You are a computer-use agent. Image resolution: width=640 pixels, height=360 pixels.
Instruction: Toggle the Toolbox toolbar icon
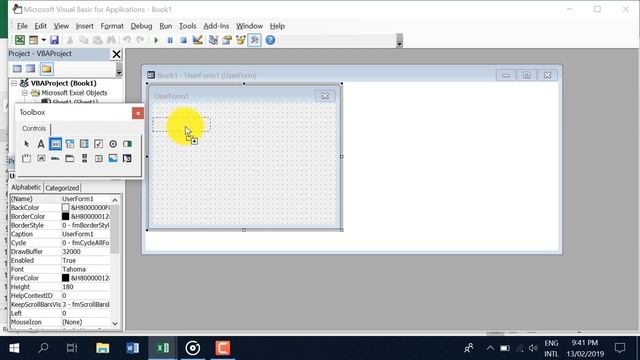254,40
